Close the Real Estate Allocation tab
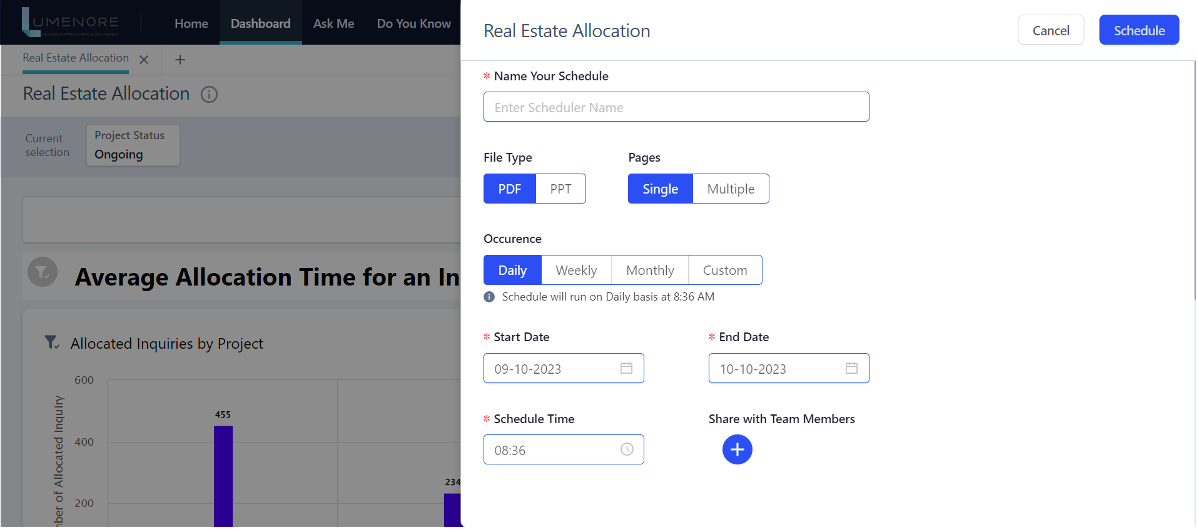Viewport: 1198px width, 530px height. pyautogui.click(x=144, y=60)
